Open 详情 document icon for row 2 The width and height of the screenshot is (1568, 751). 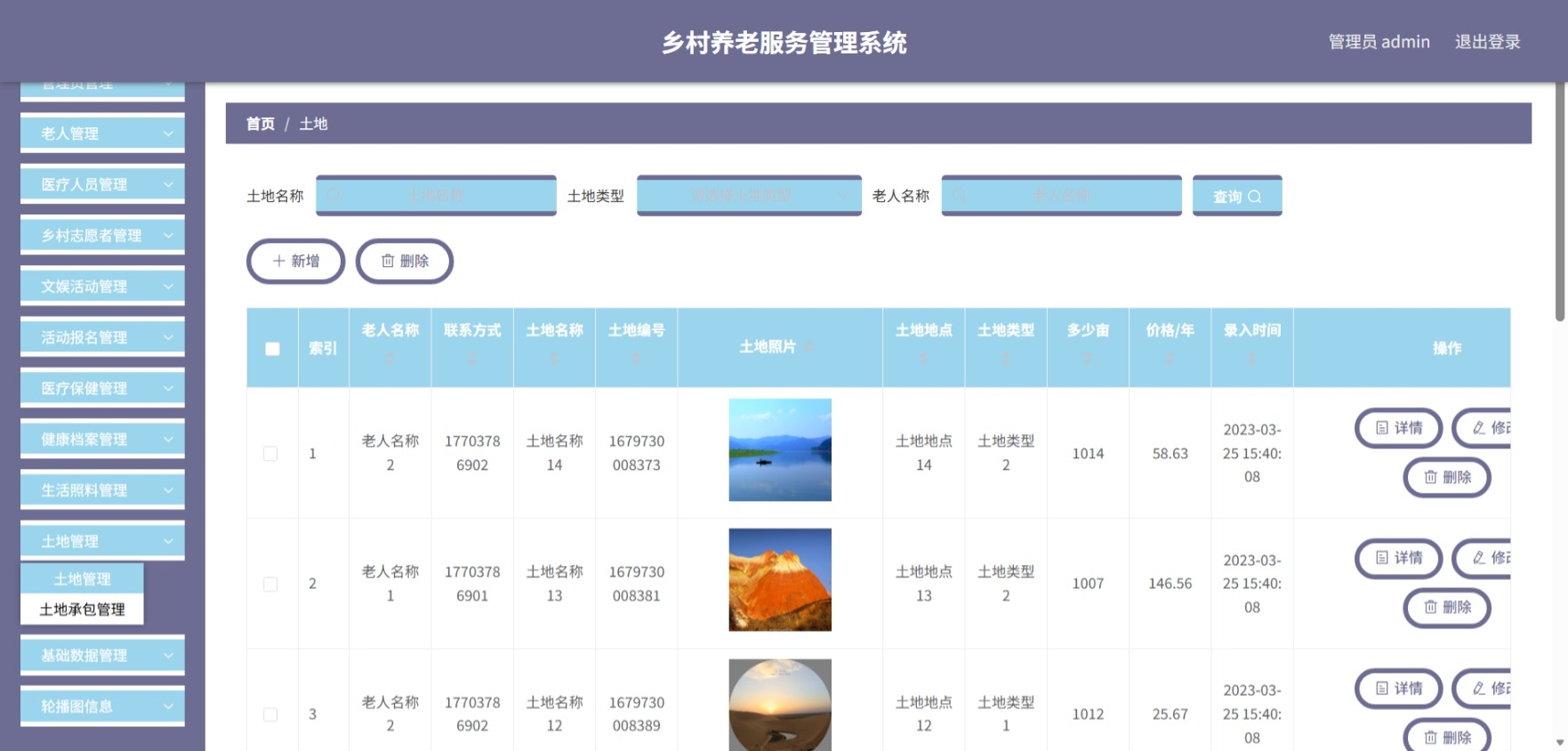(x=1381, y=558)
